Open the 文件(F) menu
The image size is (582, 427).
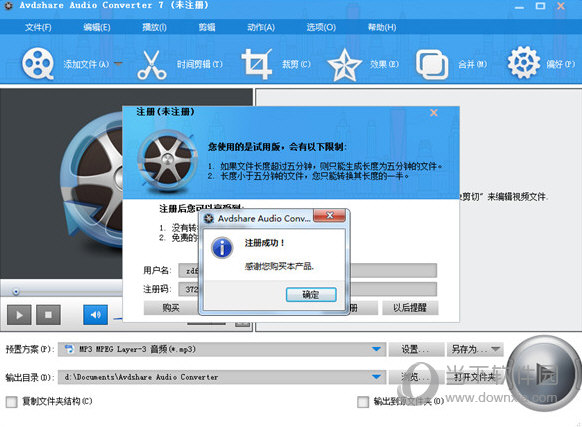pos(38,27)
